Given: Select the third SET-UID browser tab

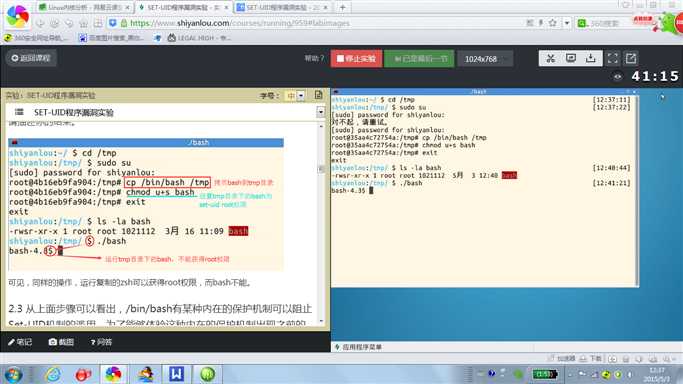Looking at the screenshot, I should pos(283,7).
